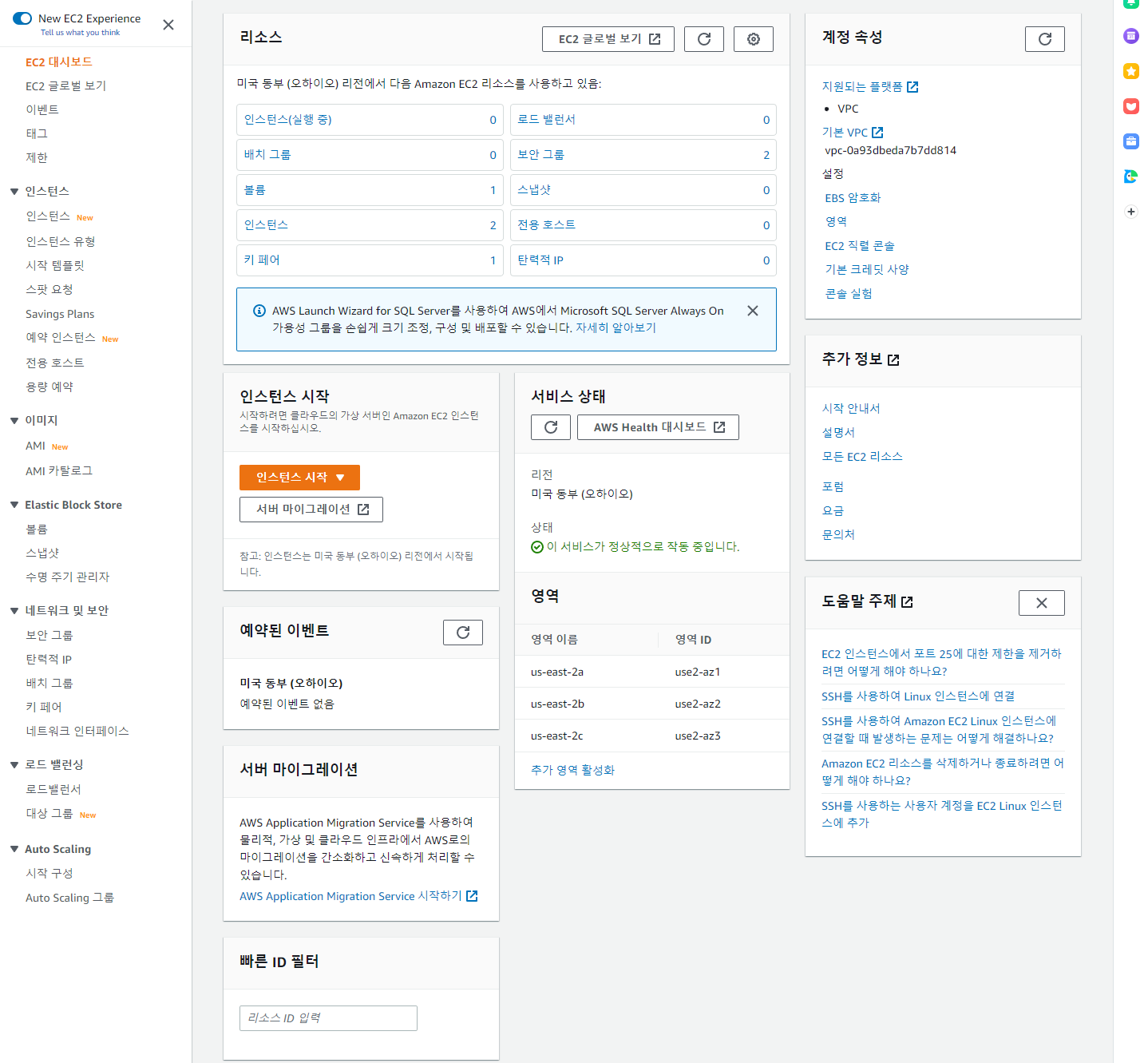
Task: Go to 이벤트 in sidebar
Action: pyautogui.click(x=42, y=110)
